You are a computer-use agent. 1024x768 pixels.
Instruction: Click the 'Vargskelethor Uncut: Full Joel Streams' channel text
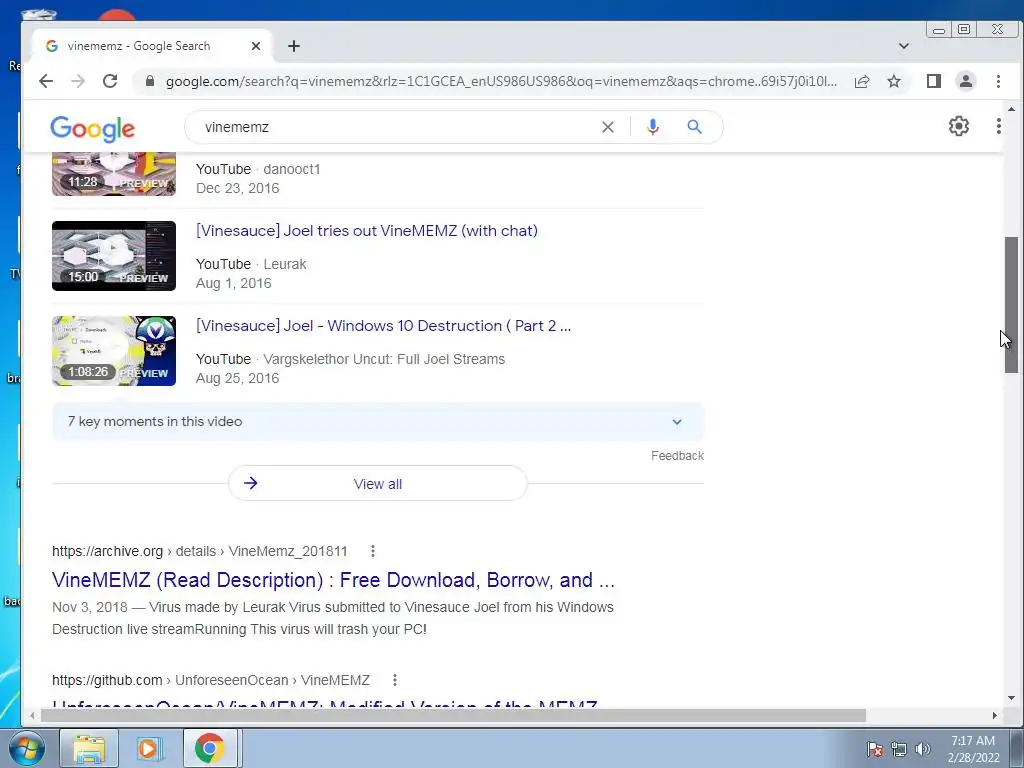point(384,359)
